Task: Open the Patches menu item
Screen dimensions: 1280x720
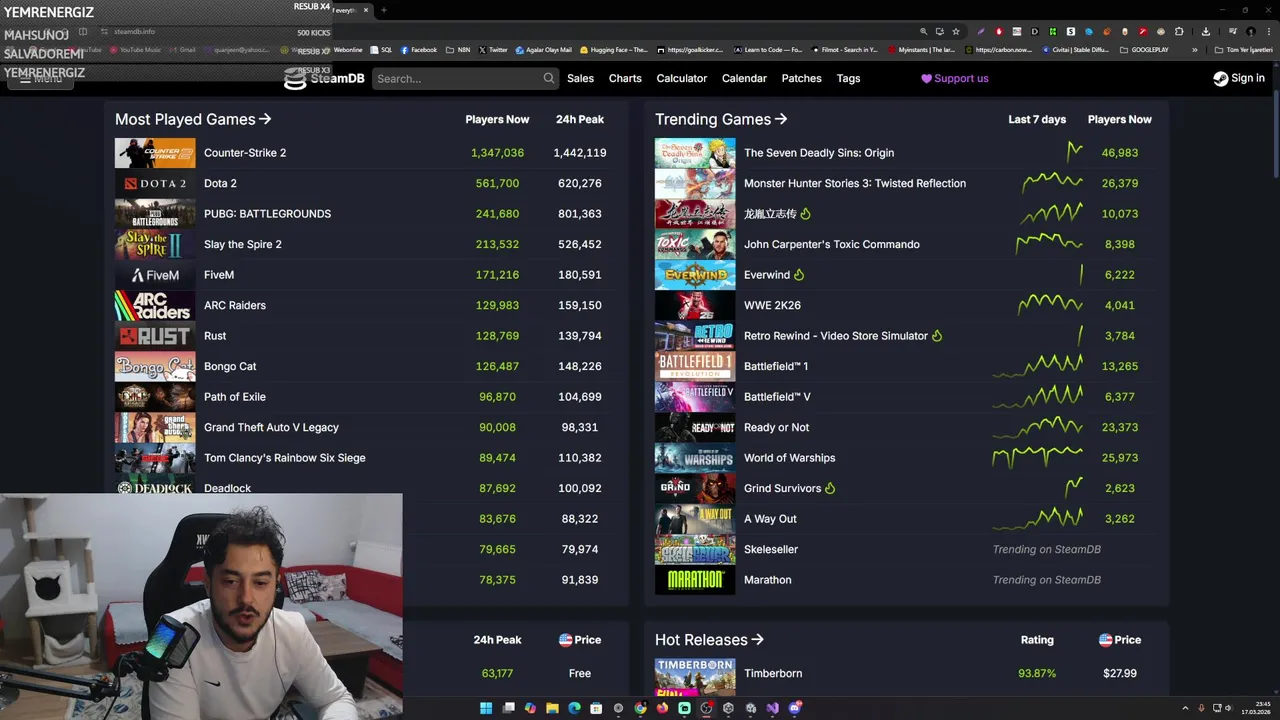Action: point(801,78)
